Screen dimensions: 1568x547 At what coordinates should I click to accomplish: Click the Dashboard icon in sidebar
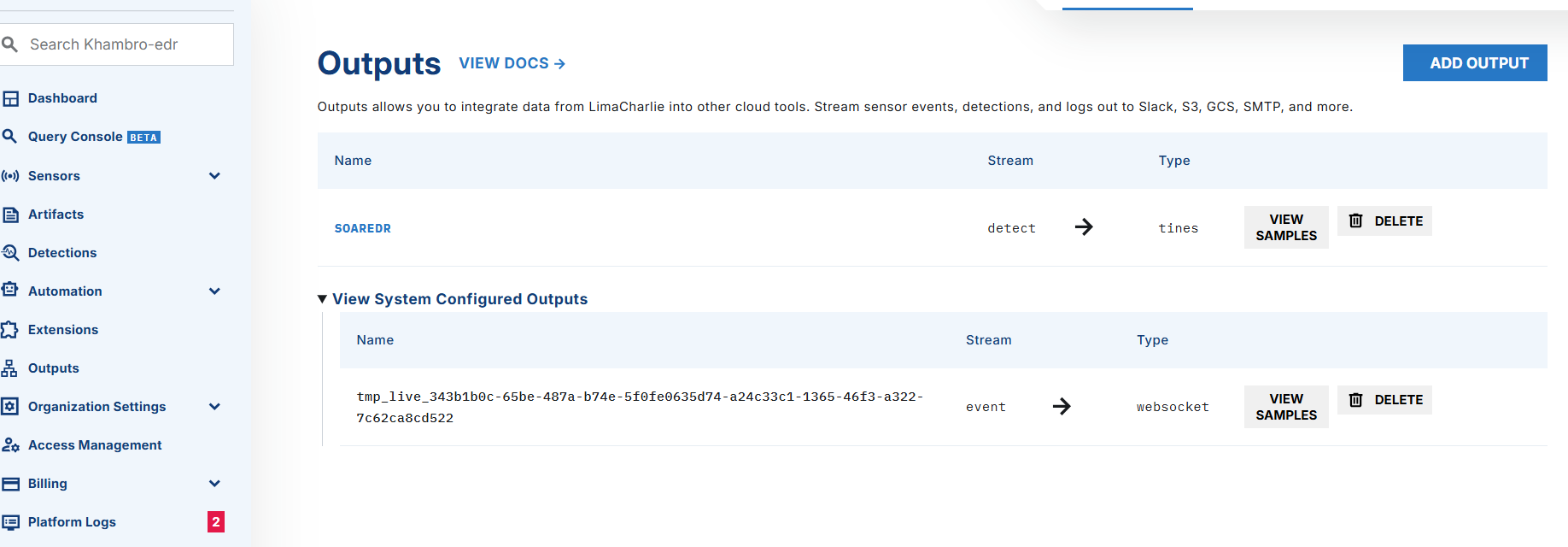pos(10,98)
